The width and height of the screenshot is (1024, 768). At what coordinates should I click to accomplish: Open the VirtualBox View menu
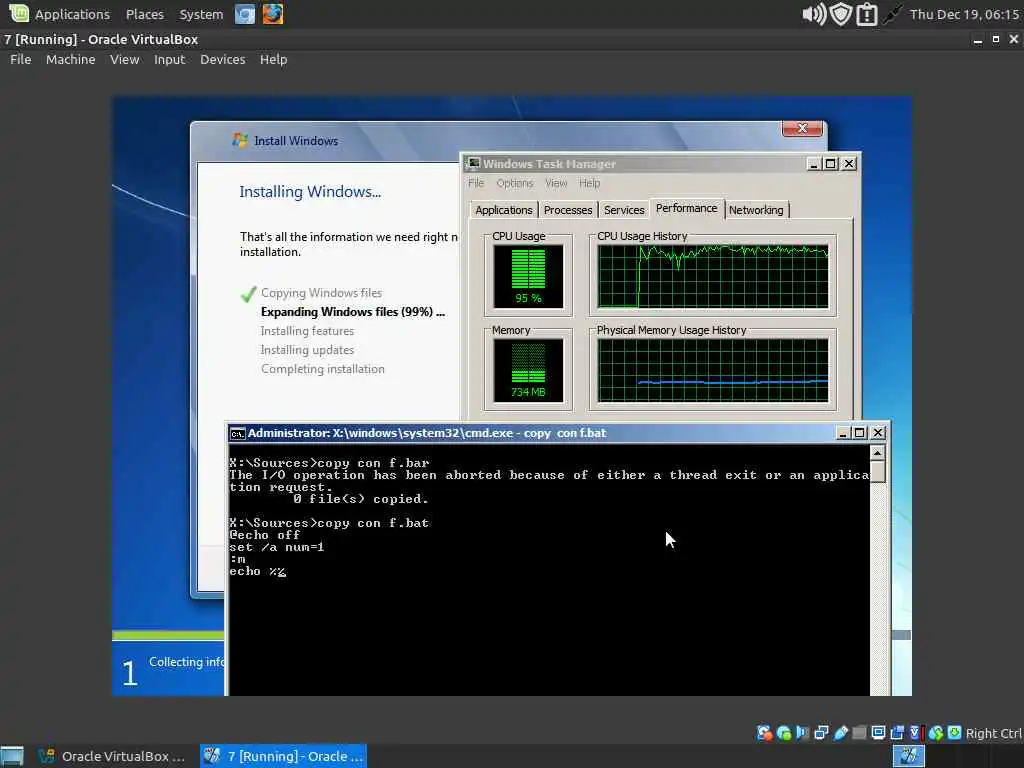[x=124, y=59]
